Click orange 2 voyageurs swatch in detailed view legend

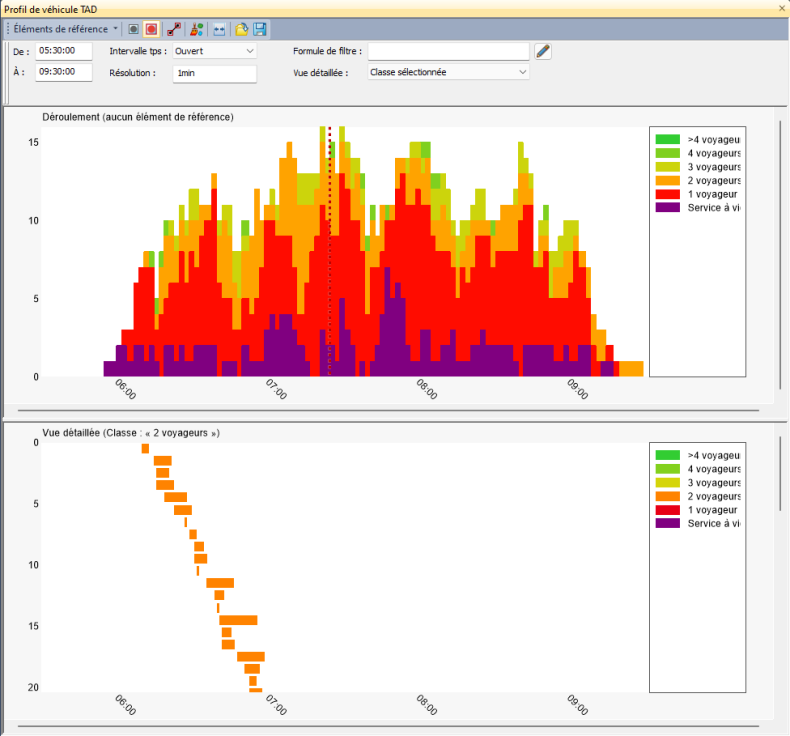pos(667,496)
